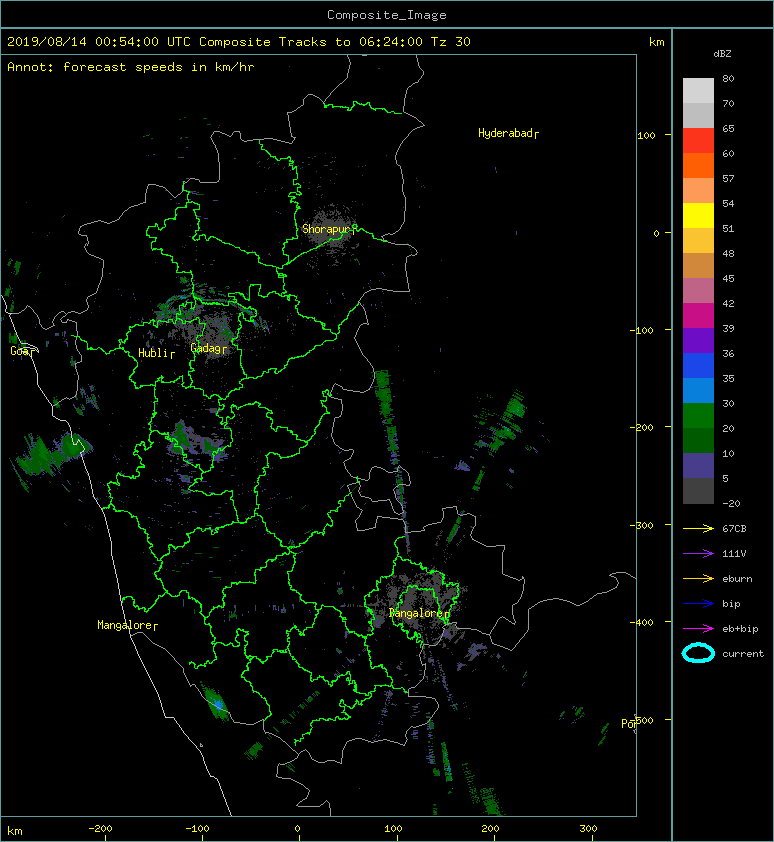Select the dark gray -20 dBZ swatch
Viewport: 774px width, 842px height.
click(x=698, y=491)
